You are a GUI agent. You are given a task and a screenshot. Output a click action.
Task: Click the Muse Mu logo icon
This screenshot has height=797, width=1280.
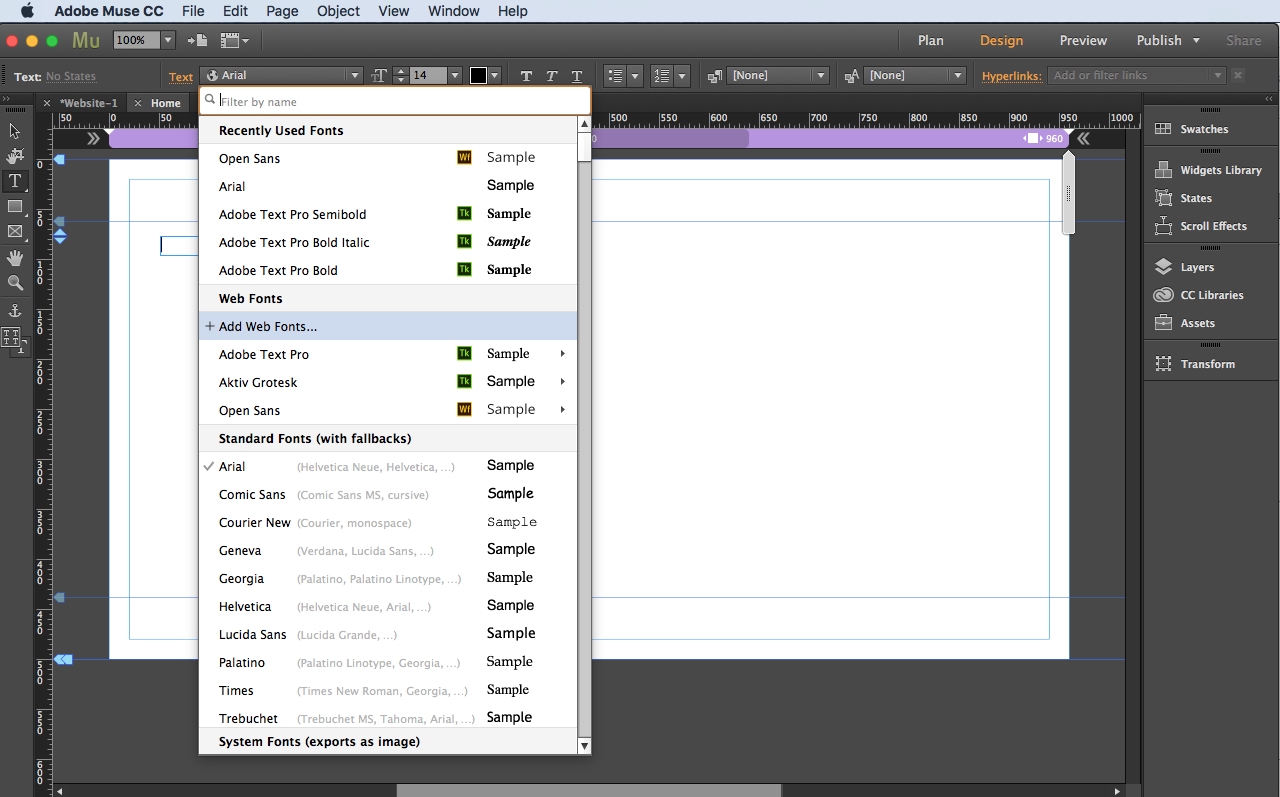pyautogui.click(x=87, y=41)
